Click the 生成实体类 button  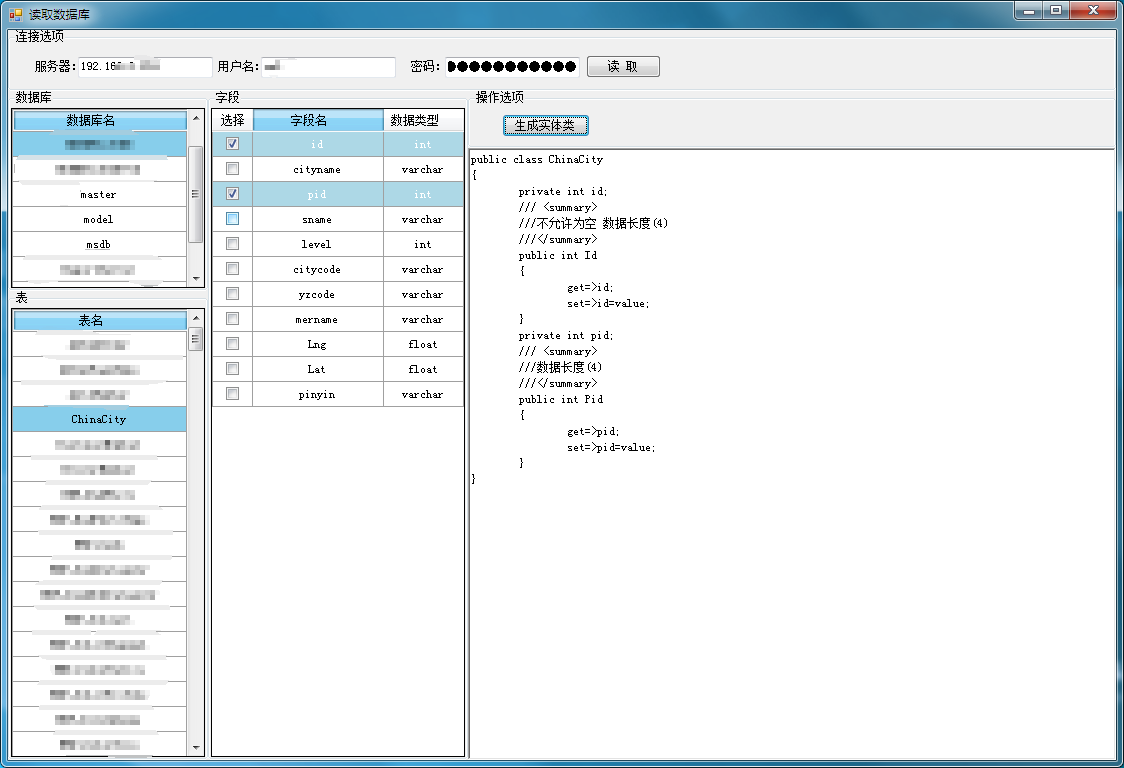[x=545, y=125]
